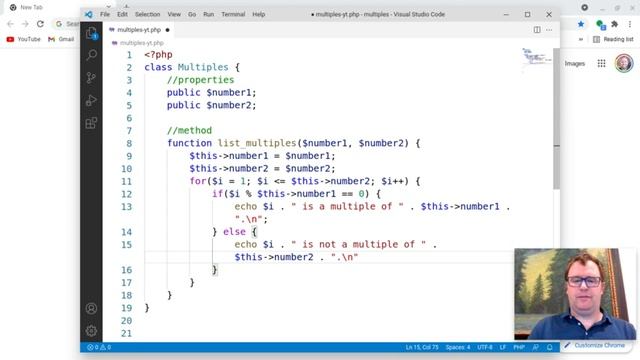640x360 pixels.
Task: Open the Selection menu
Action: click(147, 14)
